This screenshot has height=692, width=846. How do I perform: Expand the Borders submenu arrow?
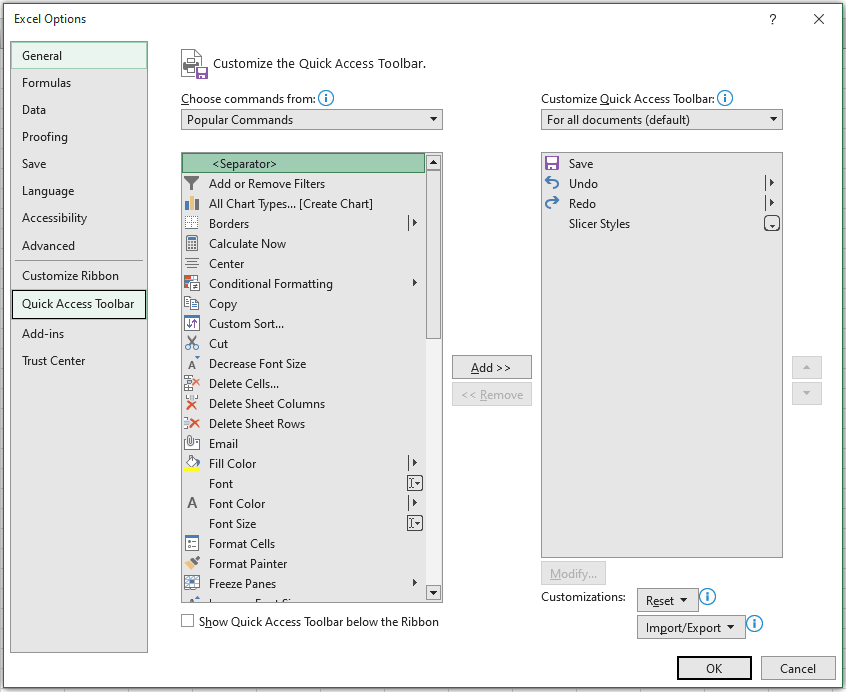[414, 223]
